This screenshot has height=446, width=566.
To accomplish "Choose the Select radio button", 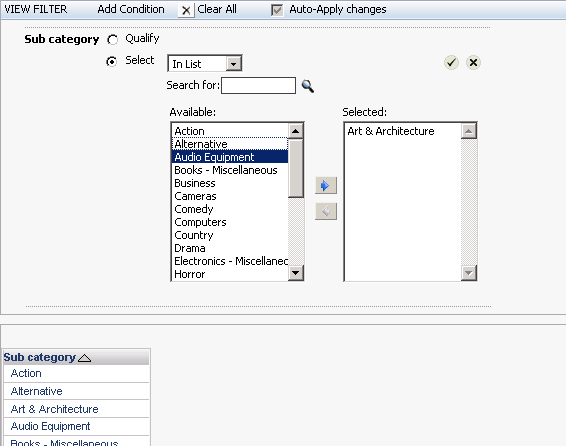I will [x=112, y=61].
